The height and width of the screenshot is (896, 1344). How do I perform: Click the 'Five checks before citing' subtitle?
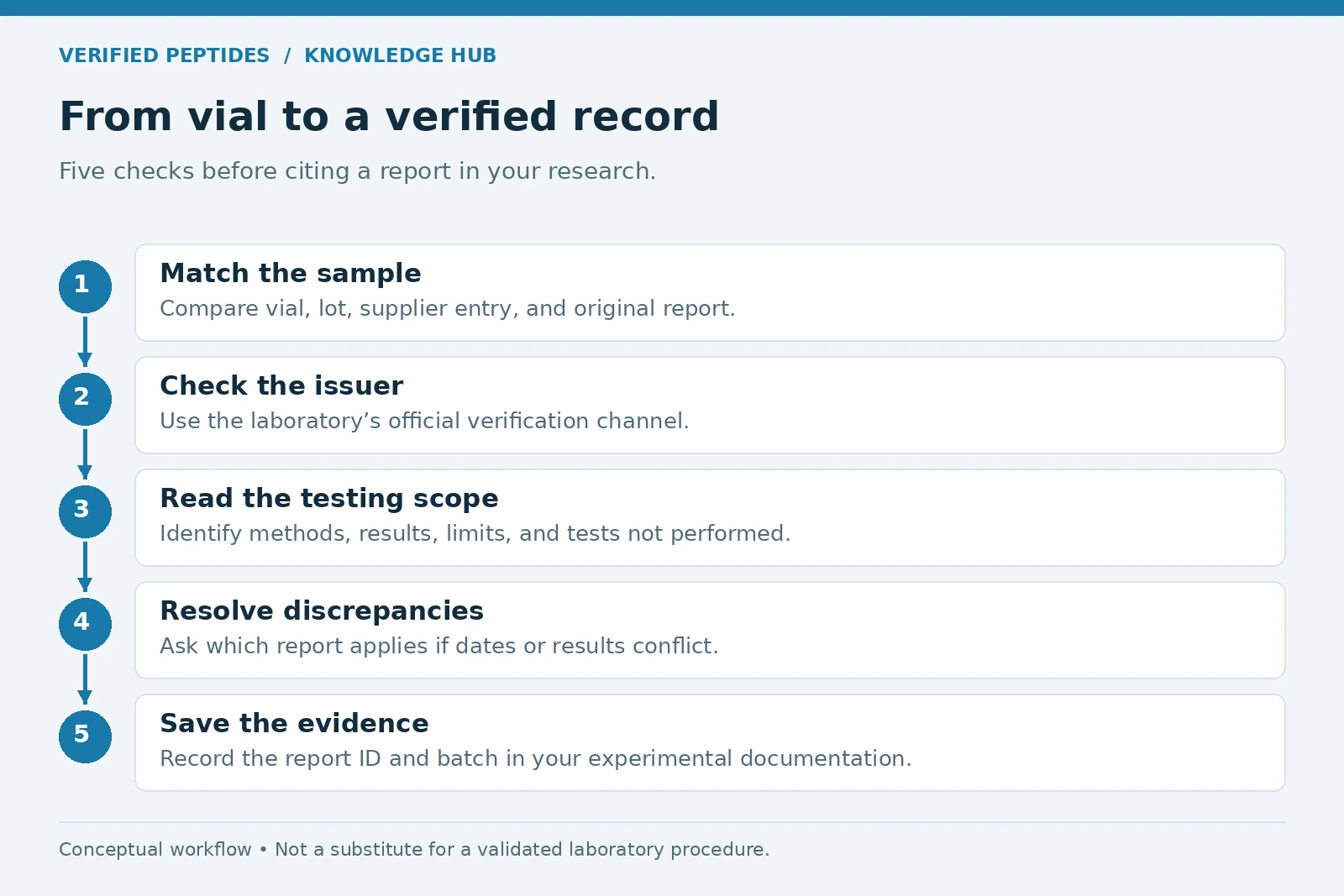click(357, 171)
